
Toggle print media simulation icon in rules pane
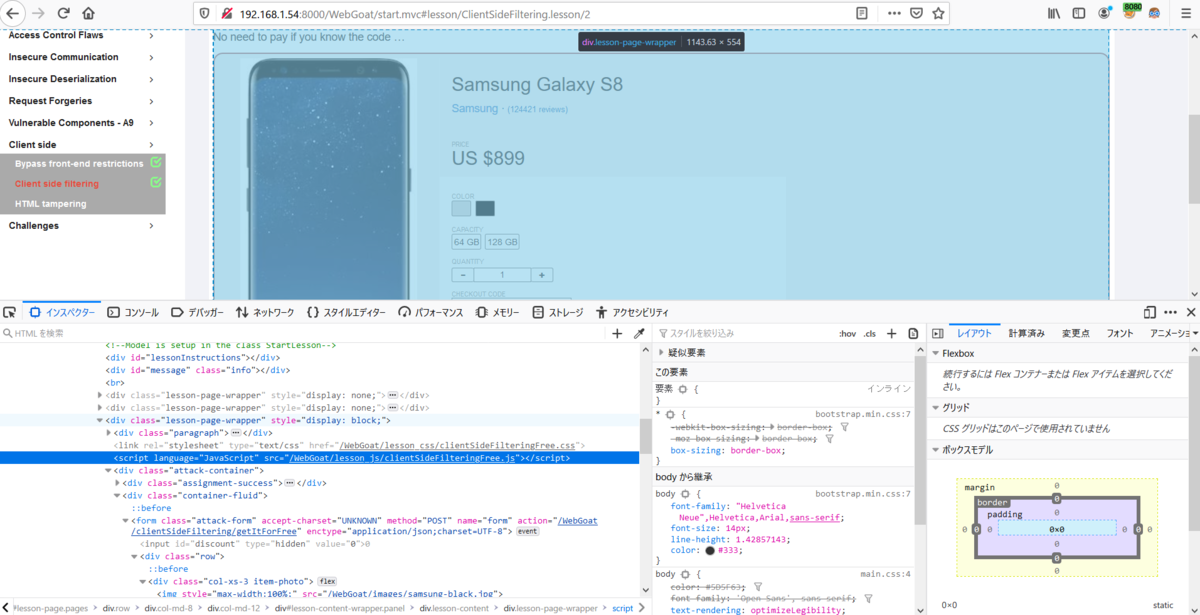pyautogui.click(x=913, y=333)
